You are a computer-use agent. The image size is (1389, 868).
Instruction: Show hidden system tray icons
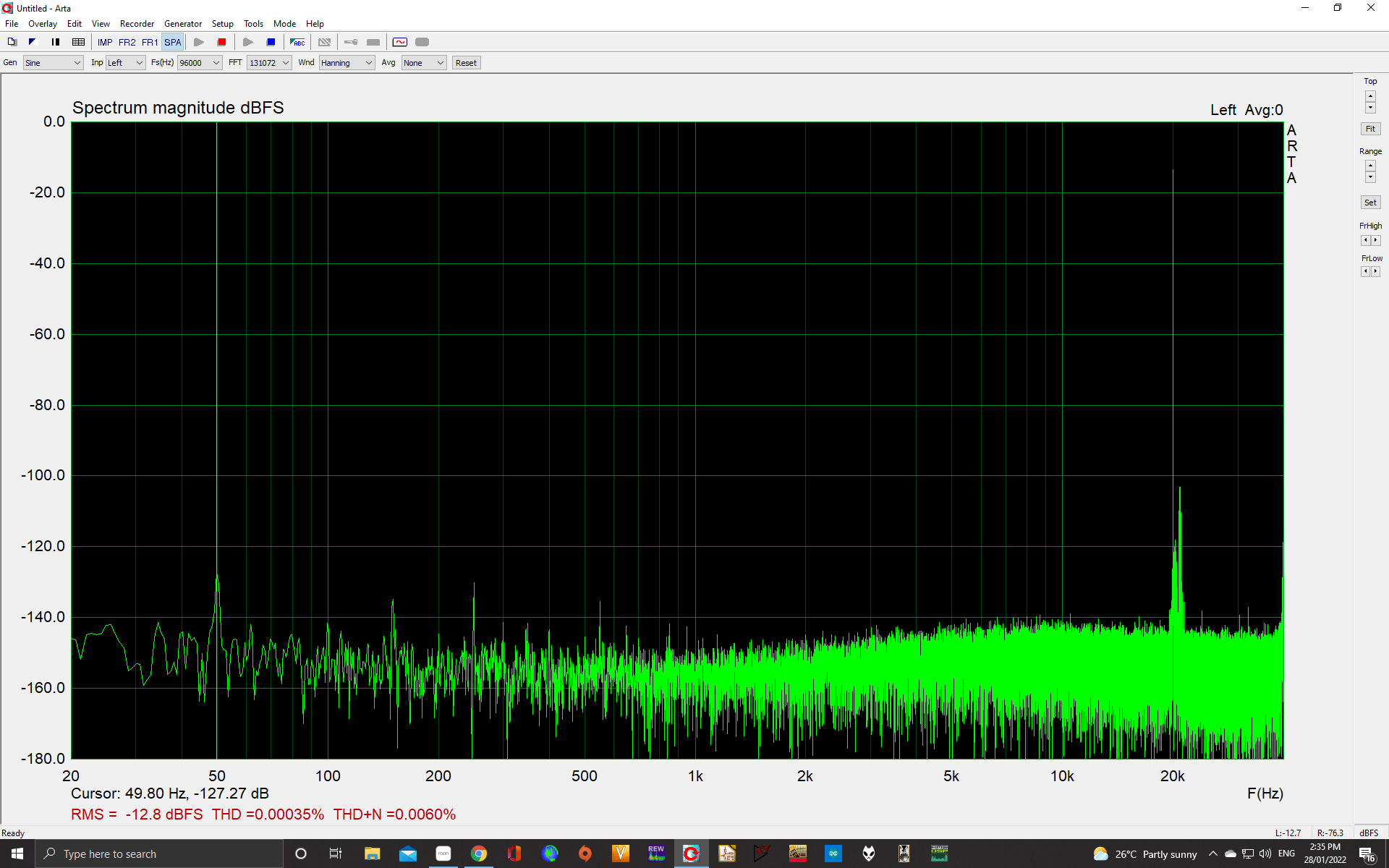click(1213, 854)
